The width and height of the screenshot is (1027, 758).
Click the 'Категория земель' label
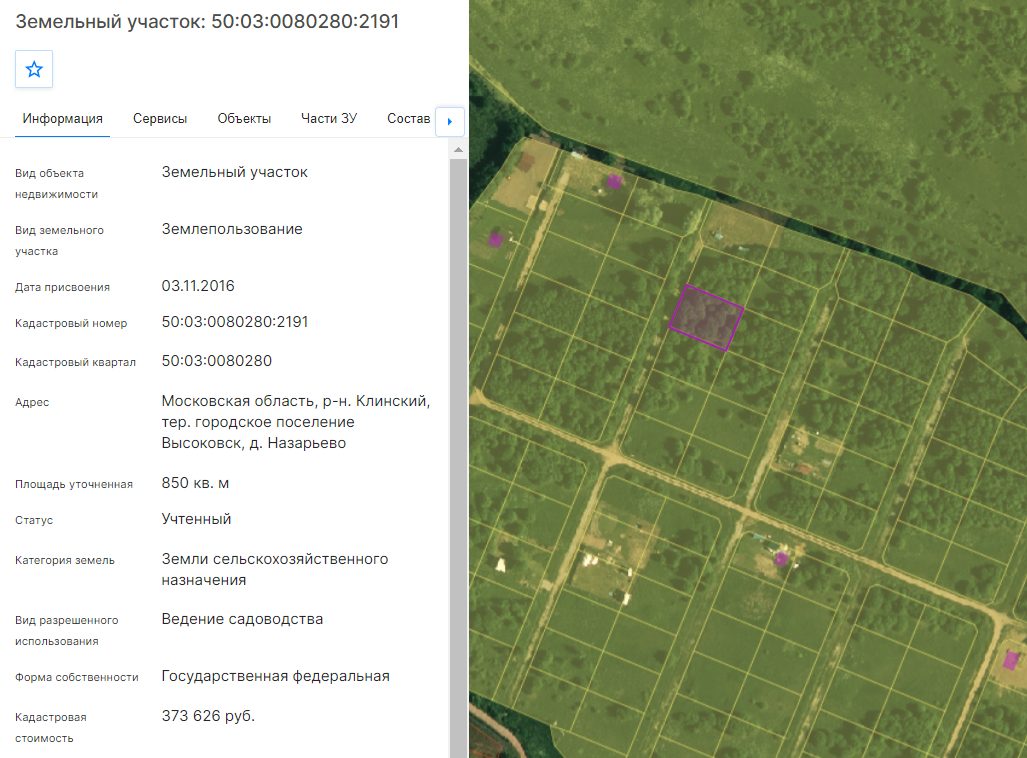click(65, 560)
